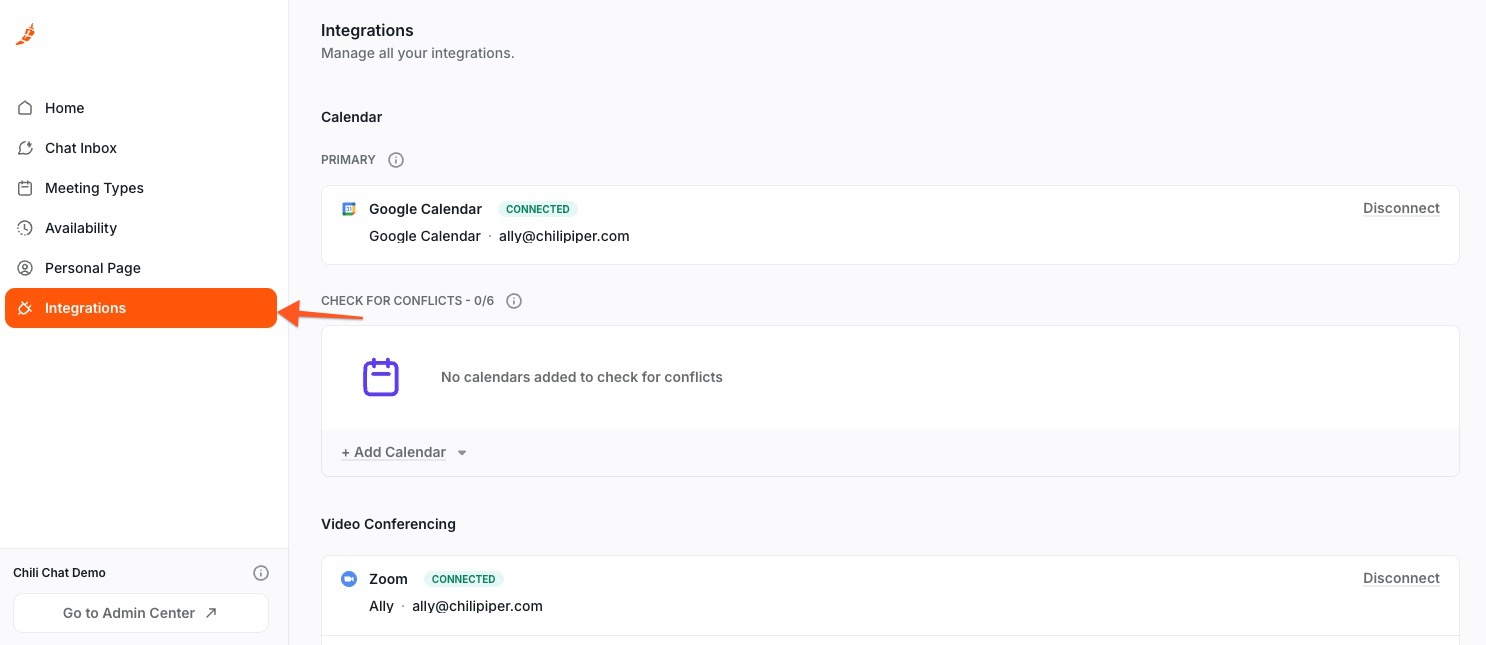1486x645 pixels.
Task: Click the Availability clock icon
Action: [x=25, y=228]
